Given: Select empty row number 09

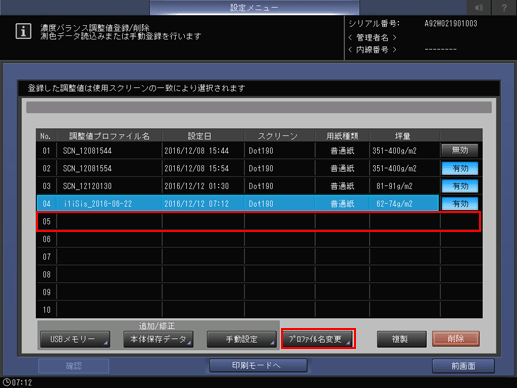Looking at the screenshot, I should [259, 292].
